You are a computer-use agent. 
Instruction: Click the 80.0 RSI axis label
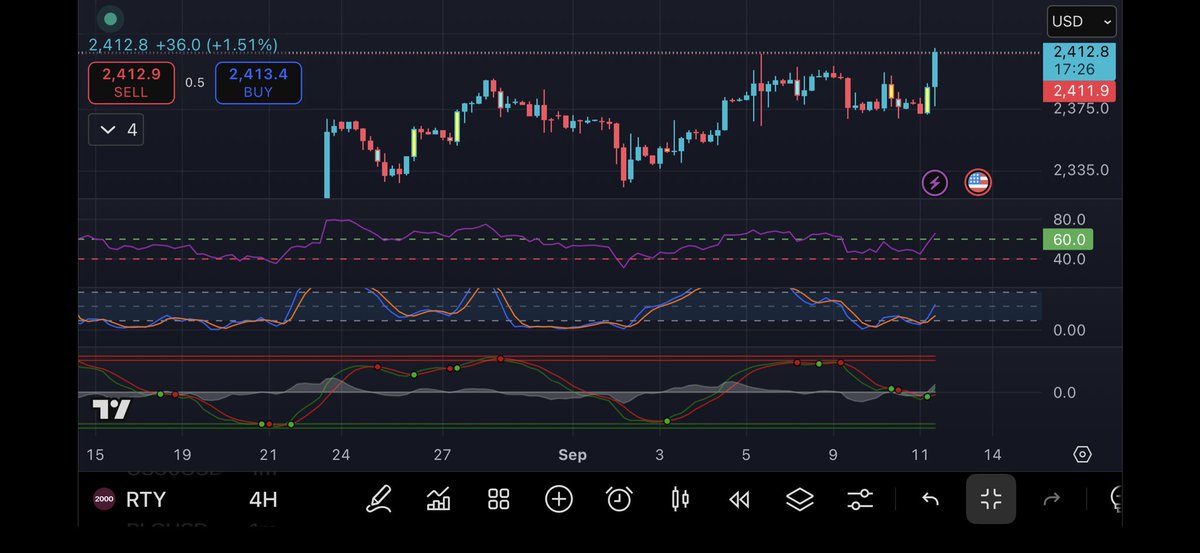[1069, 219]
